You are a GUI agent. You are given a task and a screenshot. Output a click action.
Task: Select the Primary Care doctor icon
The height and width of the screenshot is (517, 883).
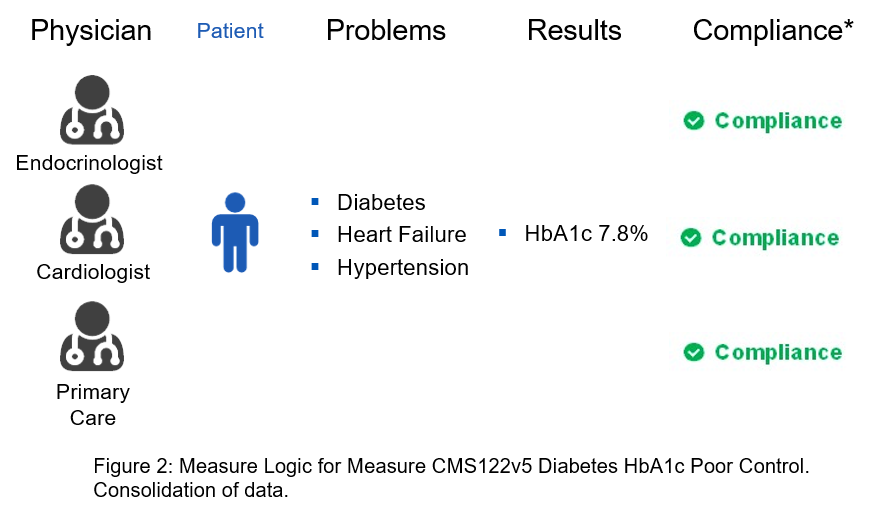click(92, 336)
